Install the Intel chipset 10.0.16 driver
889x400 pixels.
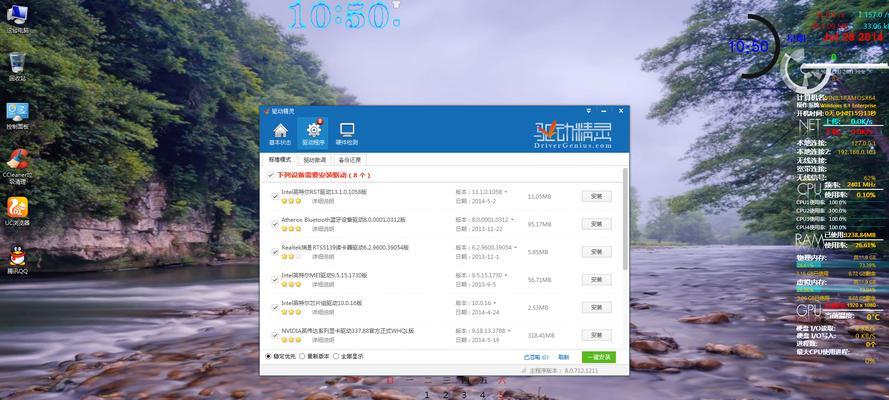(596, 307)
